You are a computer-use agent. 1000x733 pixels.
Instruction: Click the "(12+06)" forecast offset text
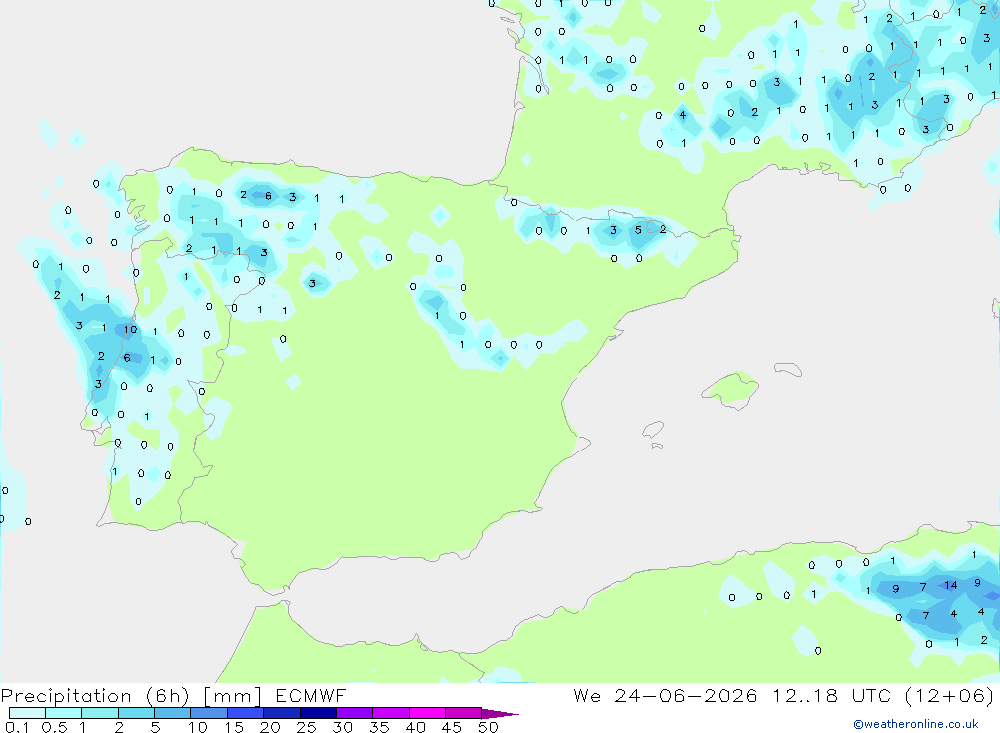pos(949,695)
